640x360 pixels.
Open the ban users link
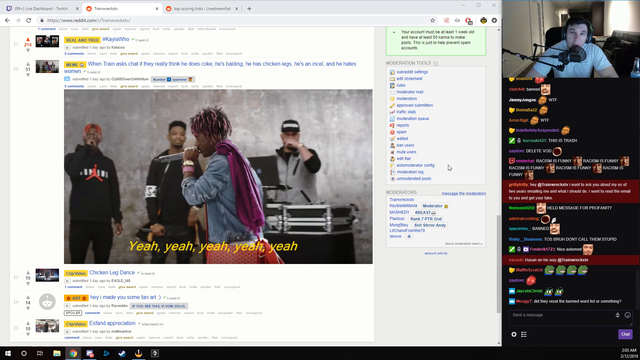click(405, 145)
